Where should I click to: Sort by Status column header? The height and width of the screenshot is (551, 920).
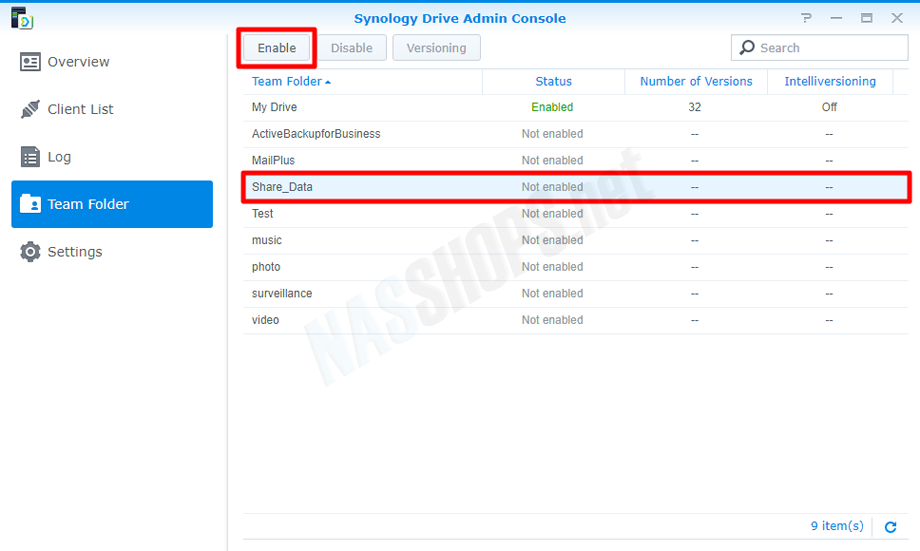click(553, 82)
